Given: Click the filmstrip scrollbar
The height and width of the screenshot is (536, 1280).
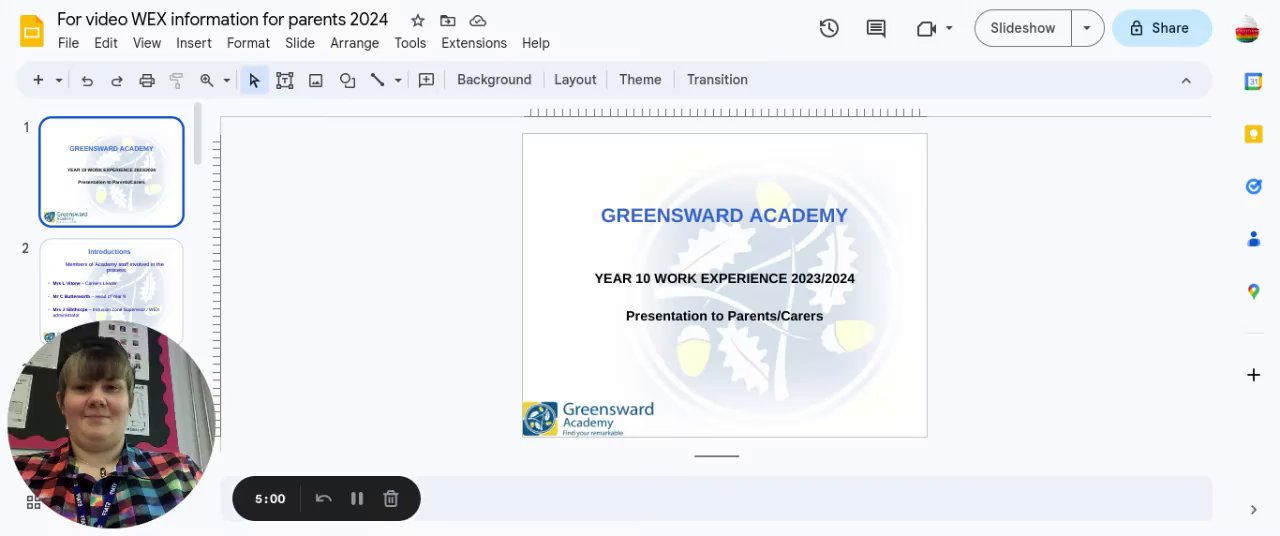Looking at the screenshot, I should pos(199,133).
